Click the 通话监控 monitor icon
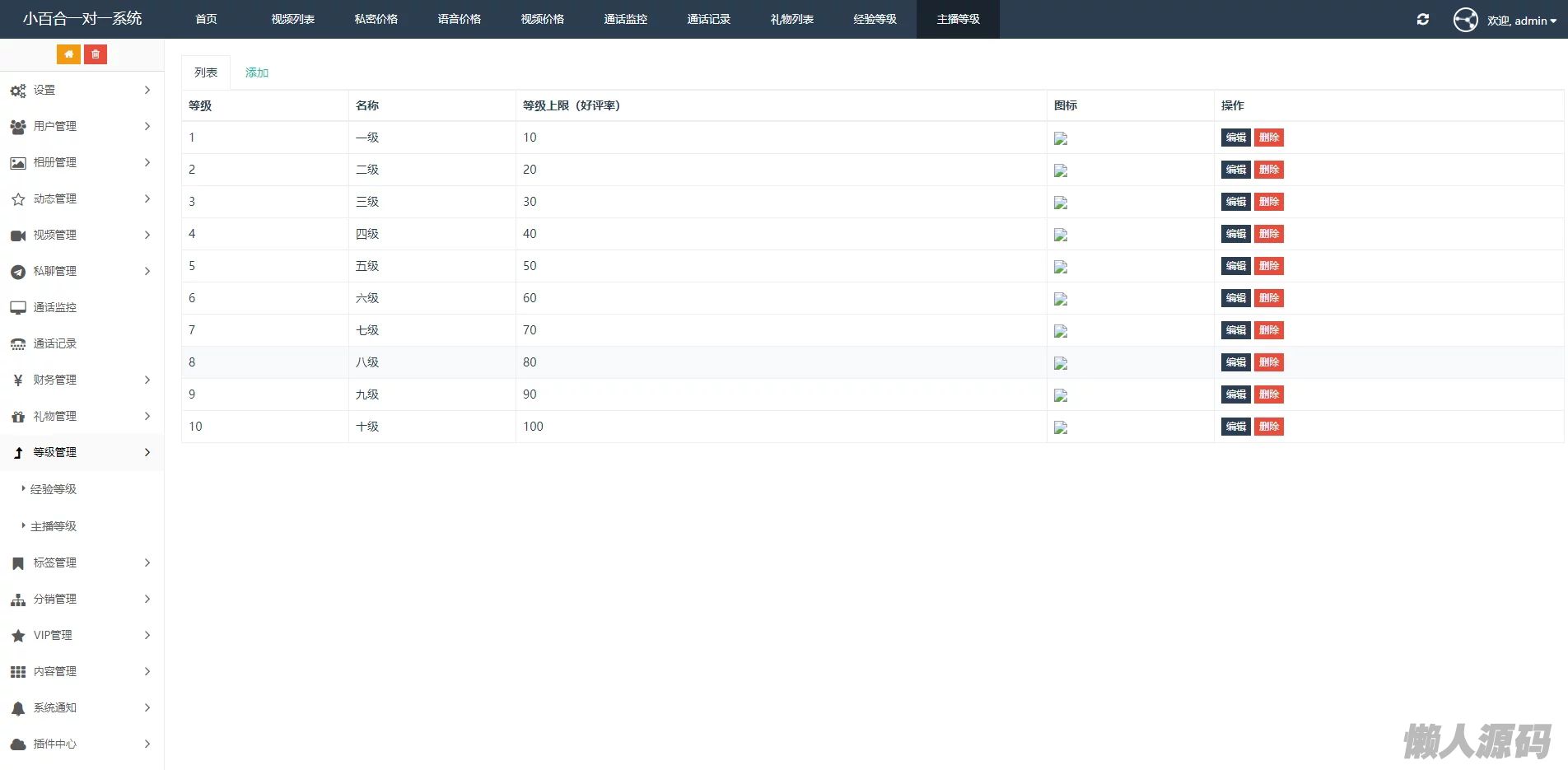 pyautogui.click(x=18, y=308)
